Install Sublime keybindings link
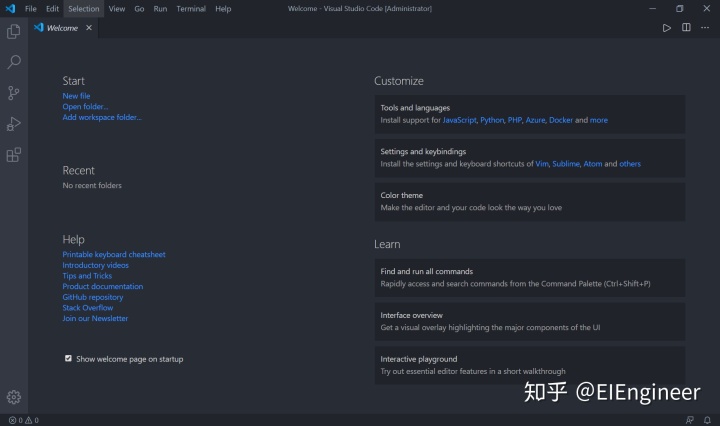Viewport: 720px width, 426px height. (x=566, y=164)
